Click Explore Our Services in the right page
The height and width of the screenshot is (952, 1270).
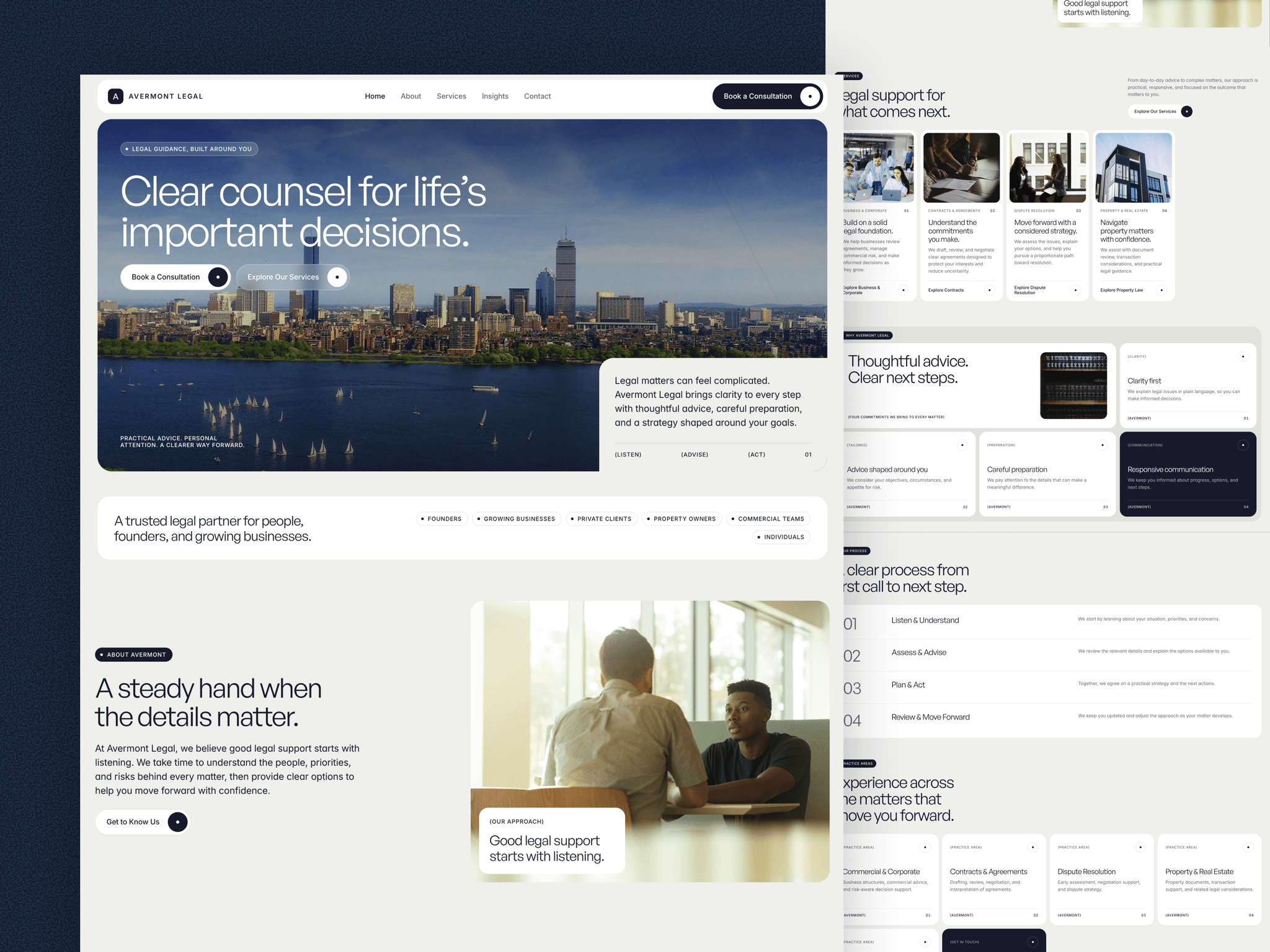(1160, 112)
